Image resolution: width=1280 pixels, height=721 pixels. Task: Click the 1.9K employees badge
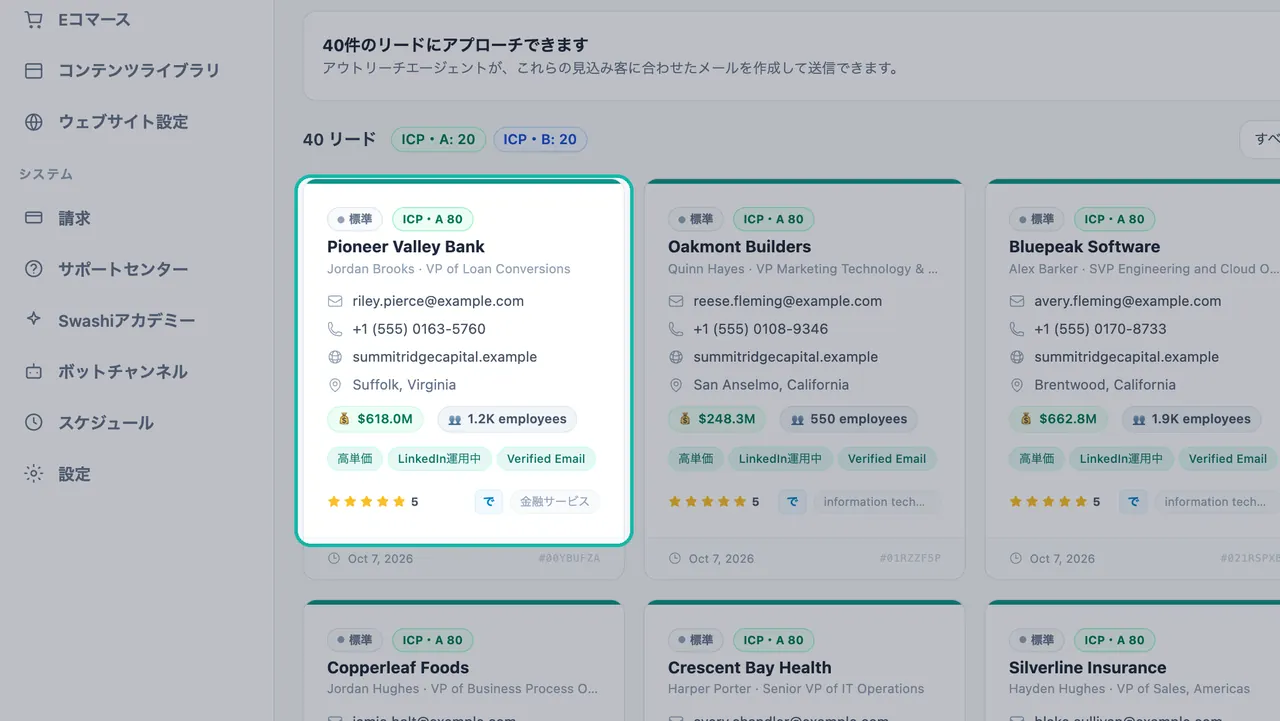pyautogui.click(x=1191, y=419)
